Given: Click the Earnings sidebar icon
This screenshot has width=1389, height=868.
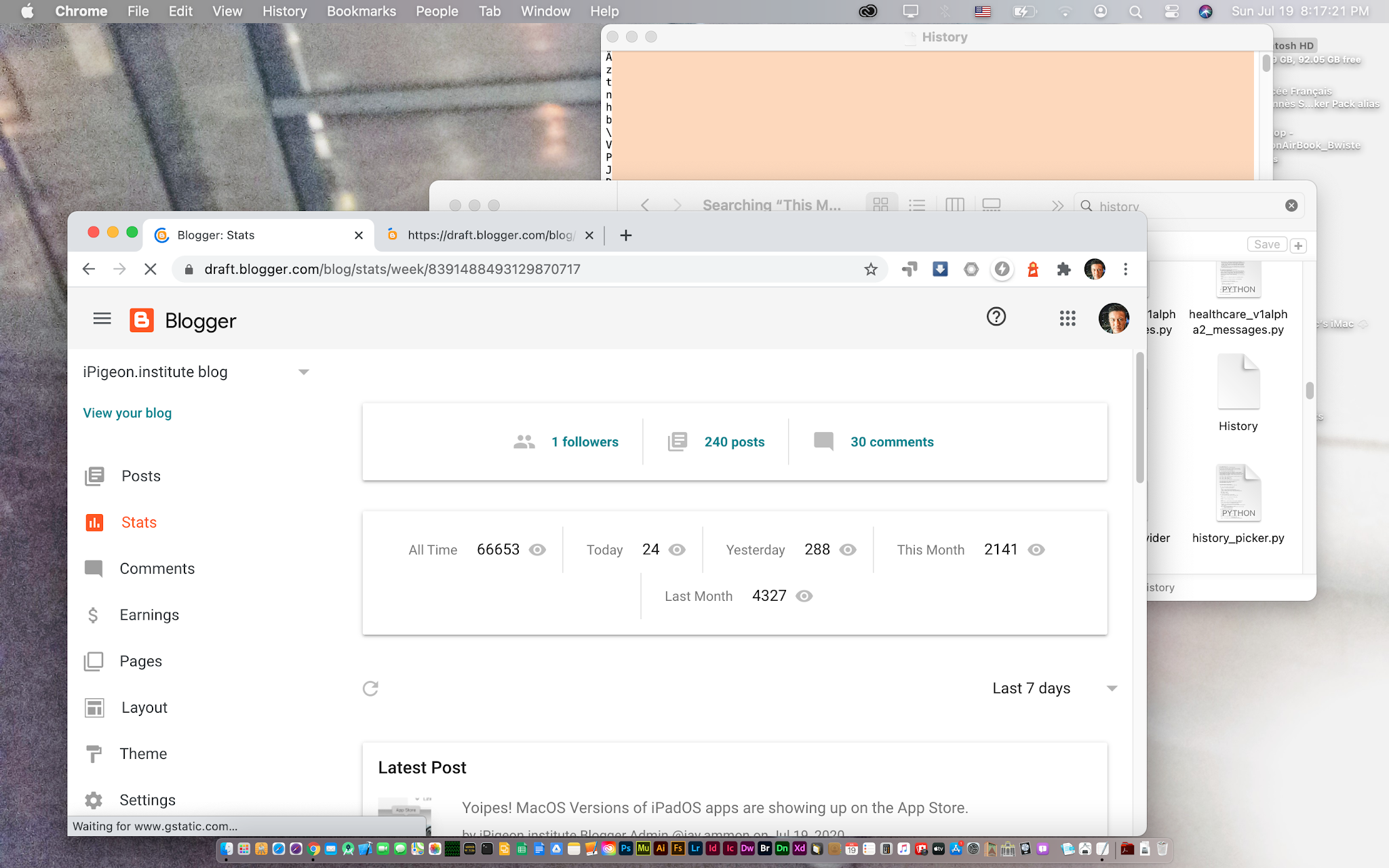Looking at the screenshot, I should point(93,614).
